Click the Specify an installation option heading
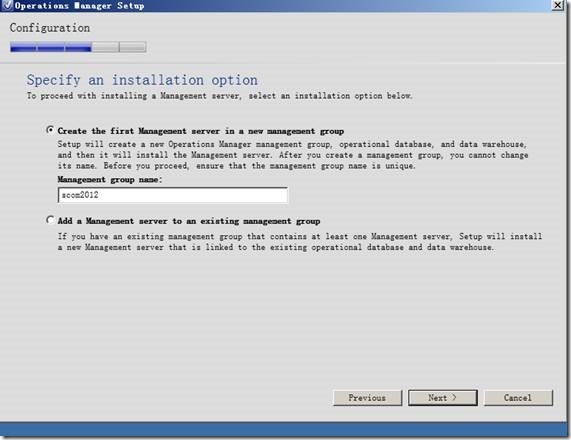 142,80
